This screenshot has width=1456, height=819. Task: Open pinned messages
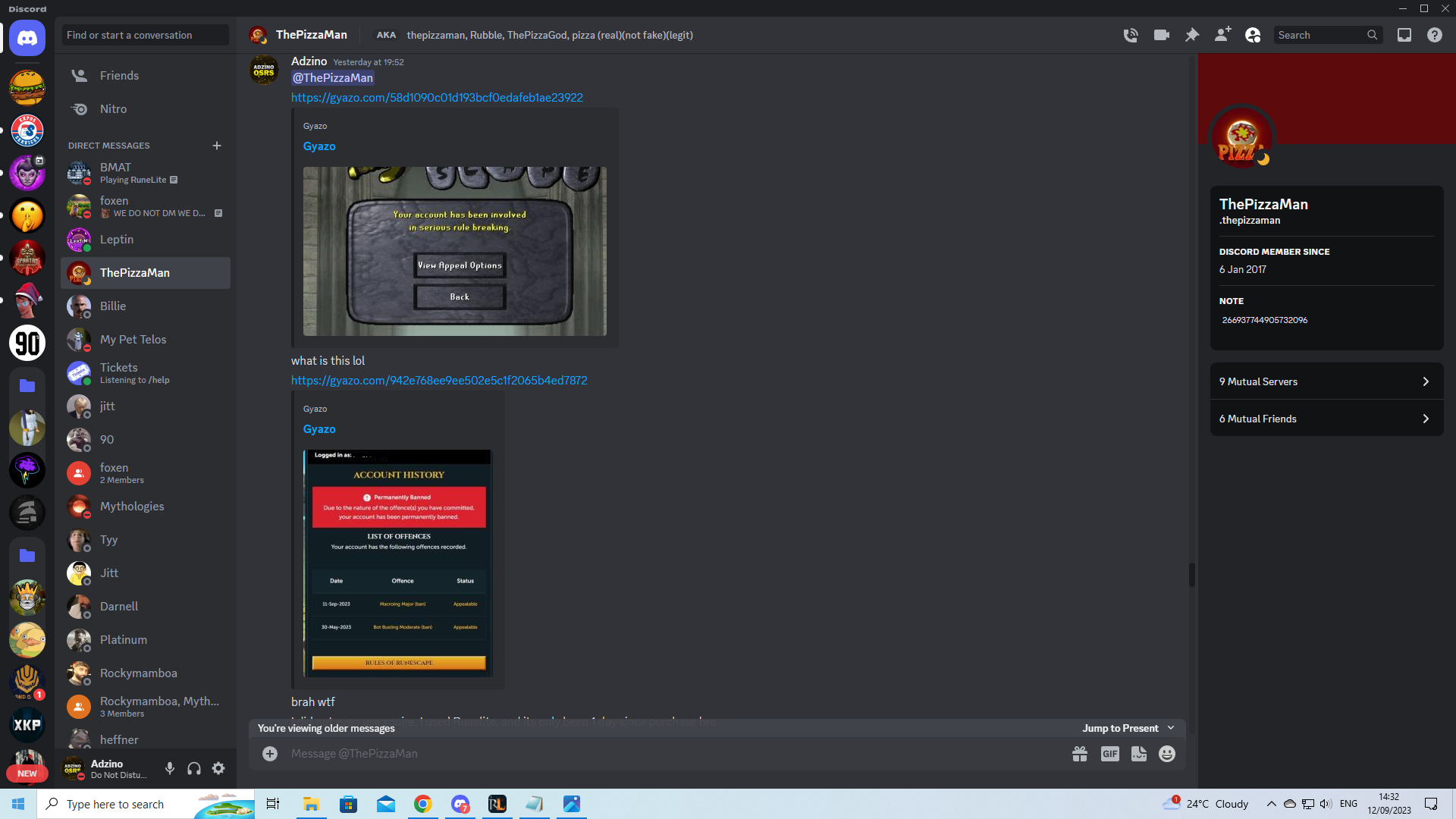point(1192,35)
